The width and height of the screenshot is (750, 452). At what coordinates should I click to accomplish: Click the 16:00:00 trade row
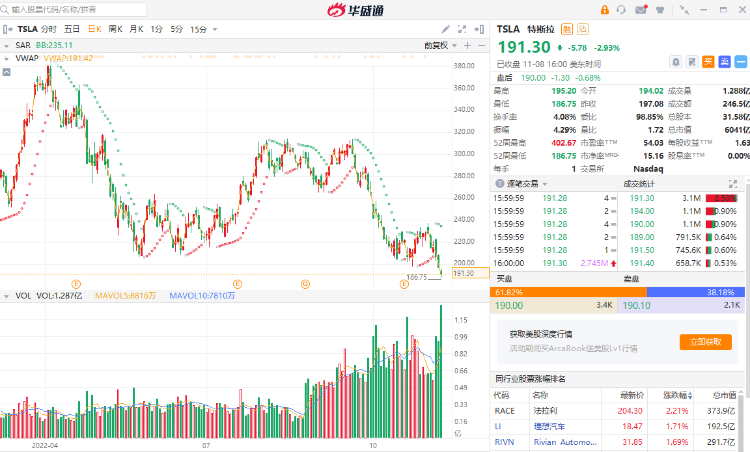[x=555, y=263]
